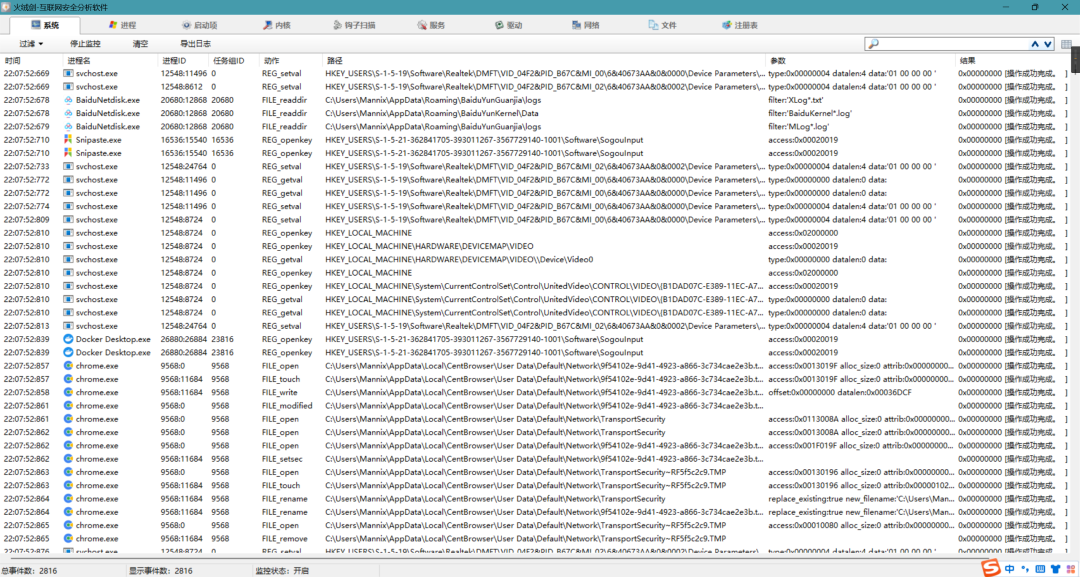Switch to the 系统 tab

[45, 25]
